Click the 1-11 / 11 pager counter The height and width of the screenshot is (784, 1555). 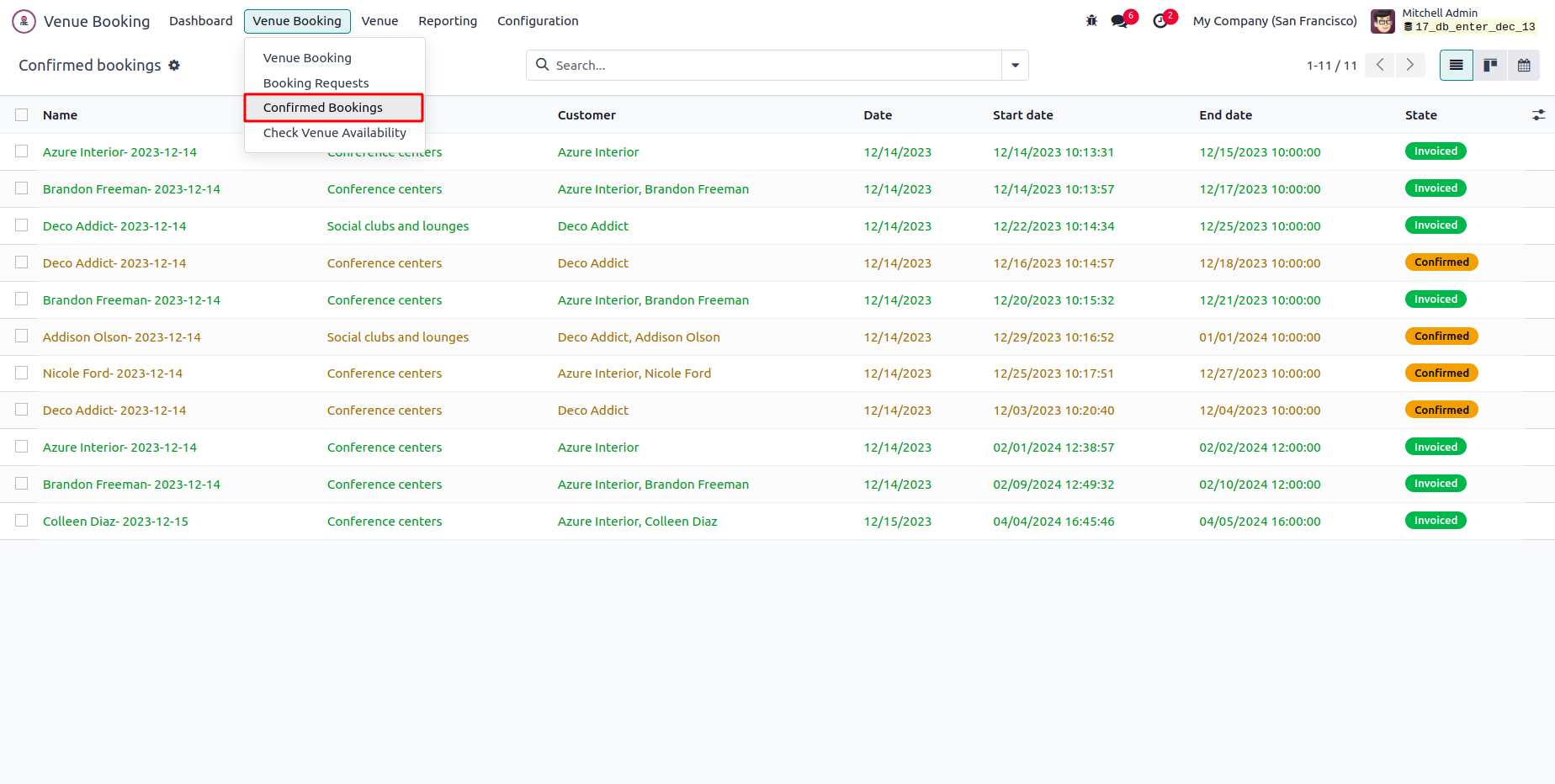[1331, 66]
